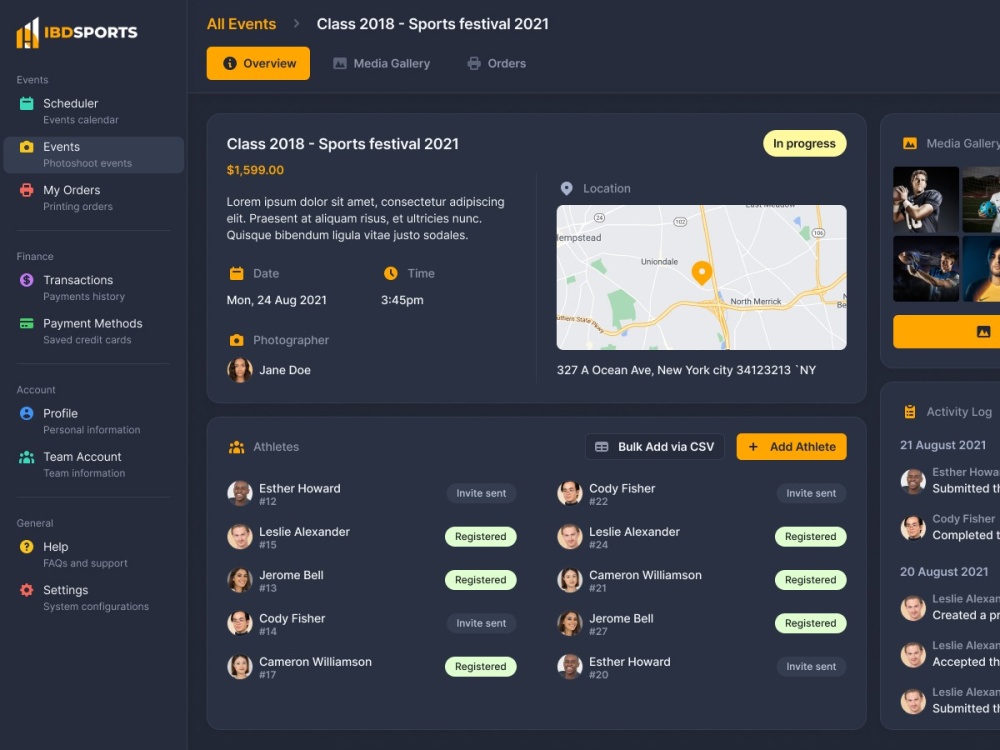Click Registered badge for Leslie Alexander #15

point(481,536)
